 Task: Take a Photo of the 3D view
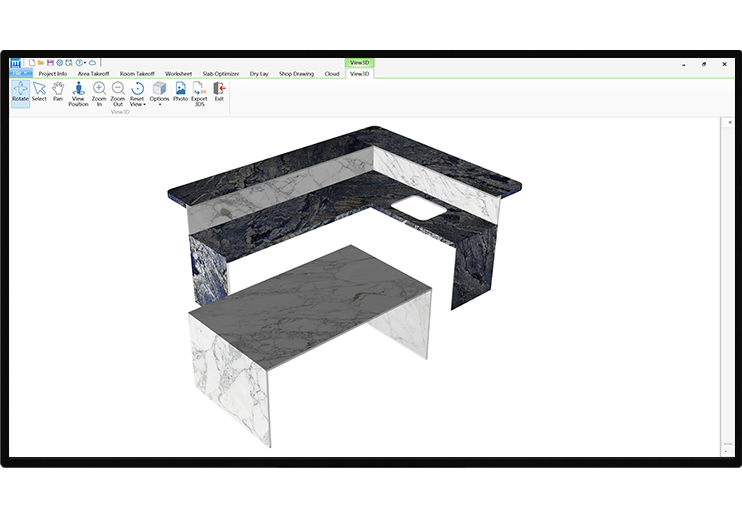180,92
